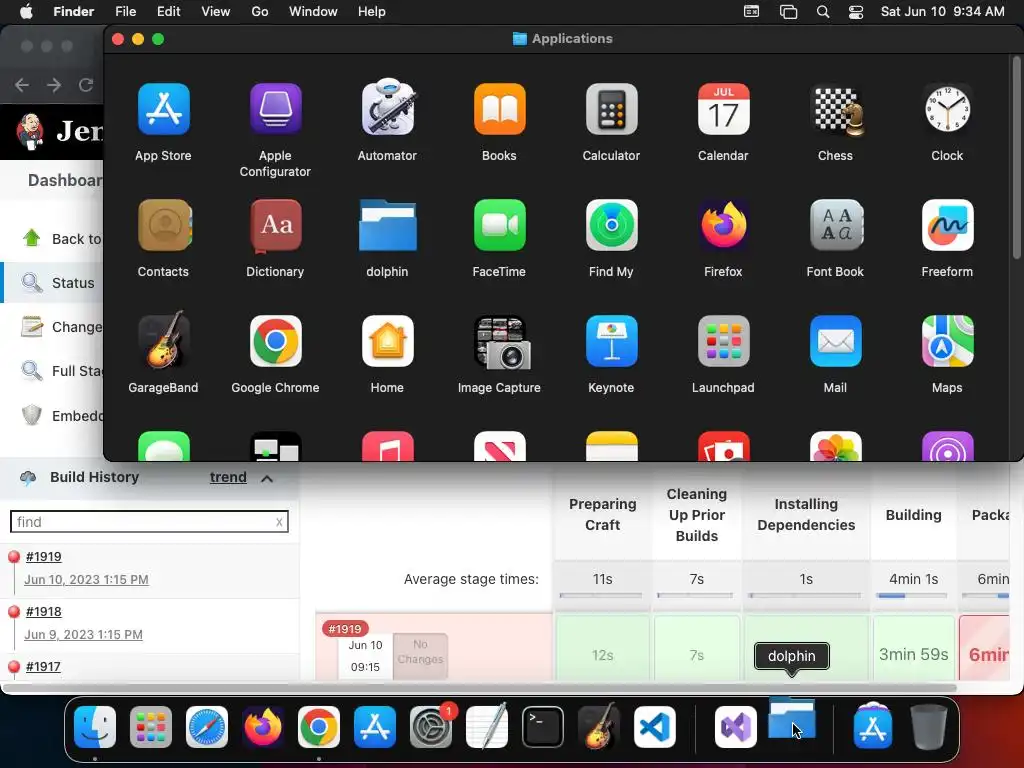Open the File menu
Viewport: 1024px width, 768px height.
[x=125, y=12]
